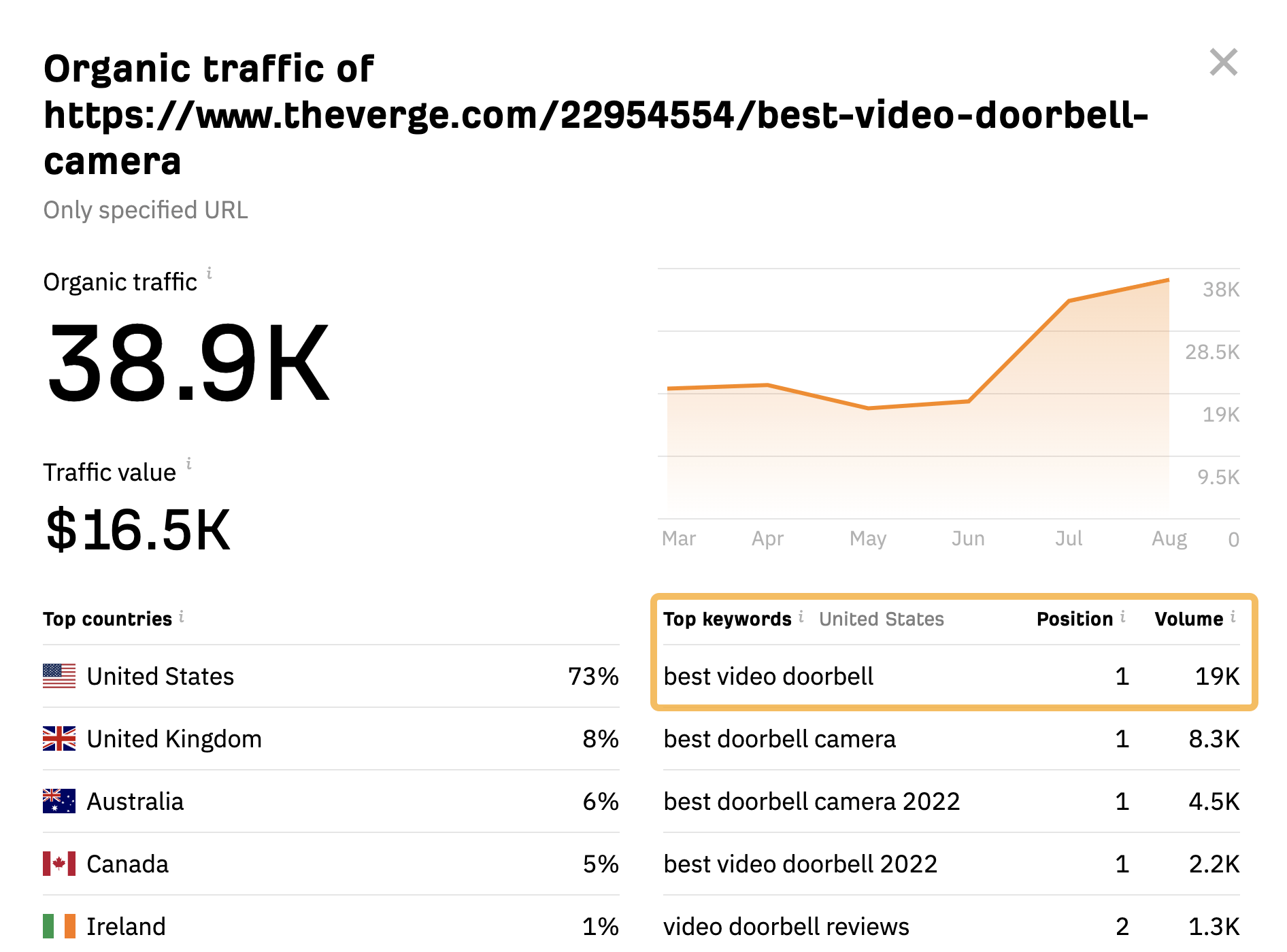1287x952 pixels.
Task: Open the United States keywords filter
Action: (x=882, y=619)
